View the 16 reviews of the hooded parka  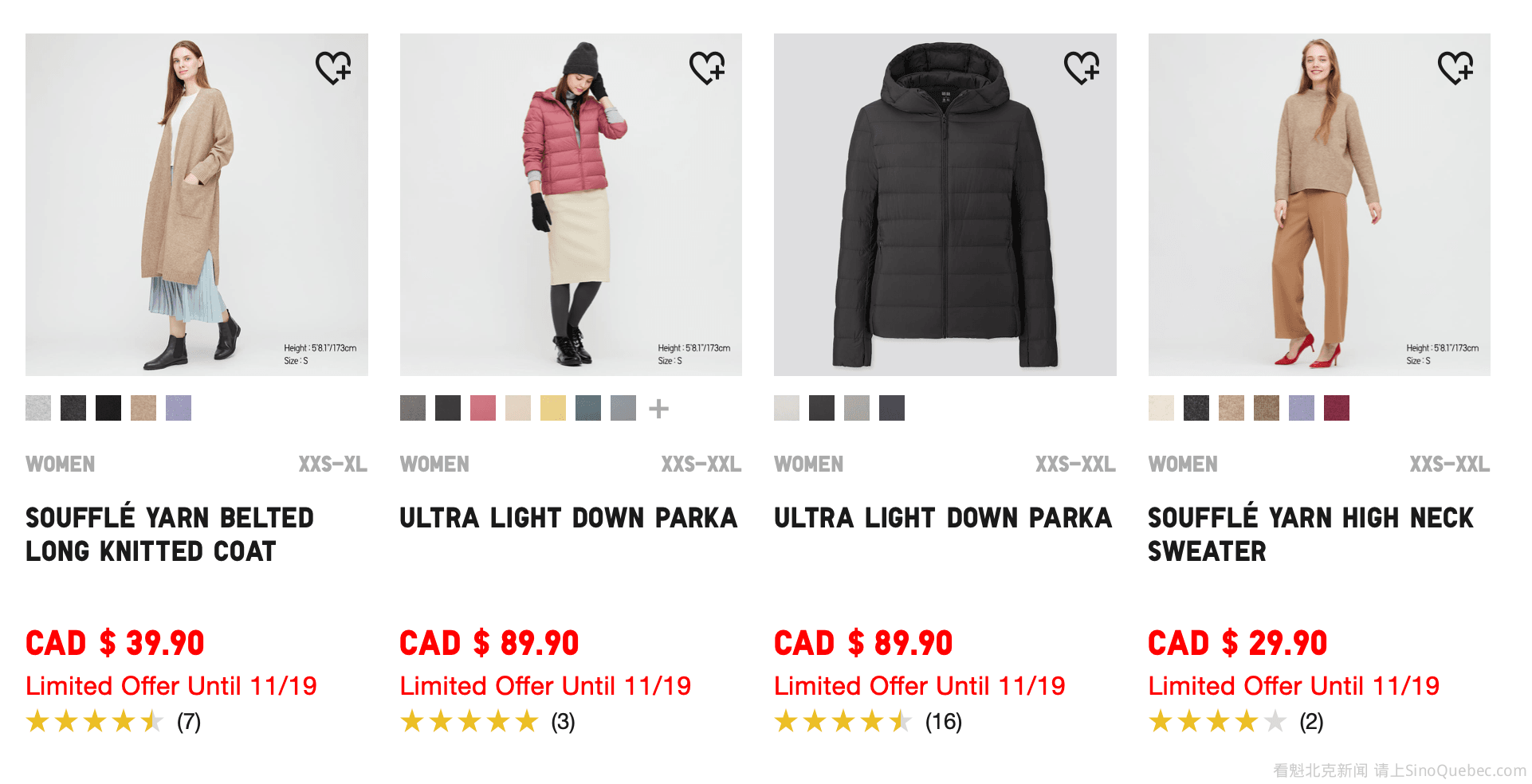click(x=943, y=722)
